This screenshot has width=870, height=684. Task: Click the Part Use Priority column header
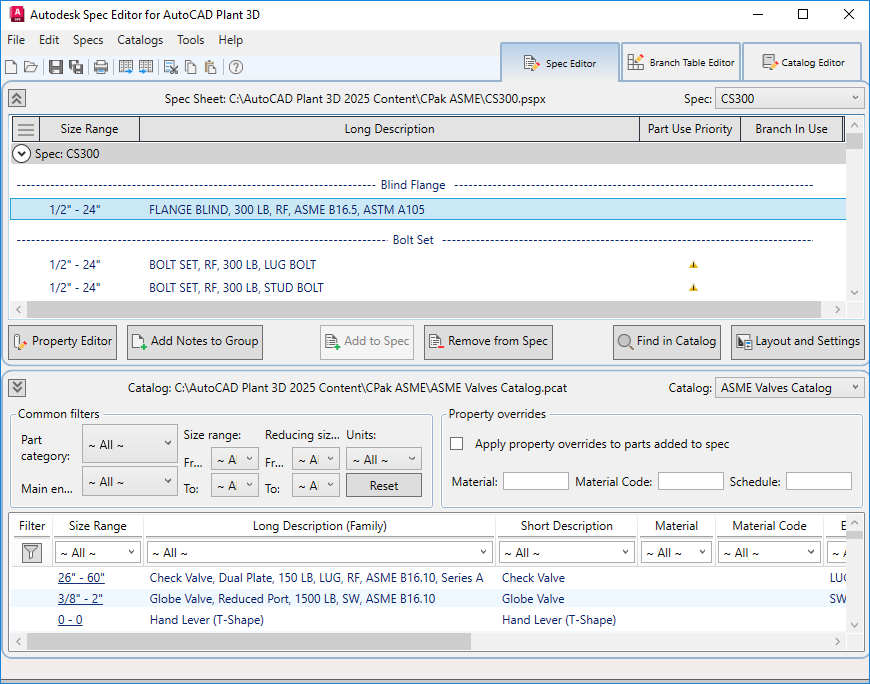[x=690, y=129]
